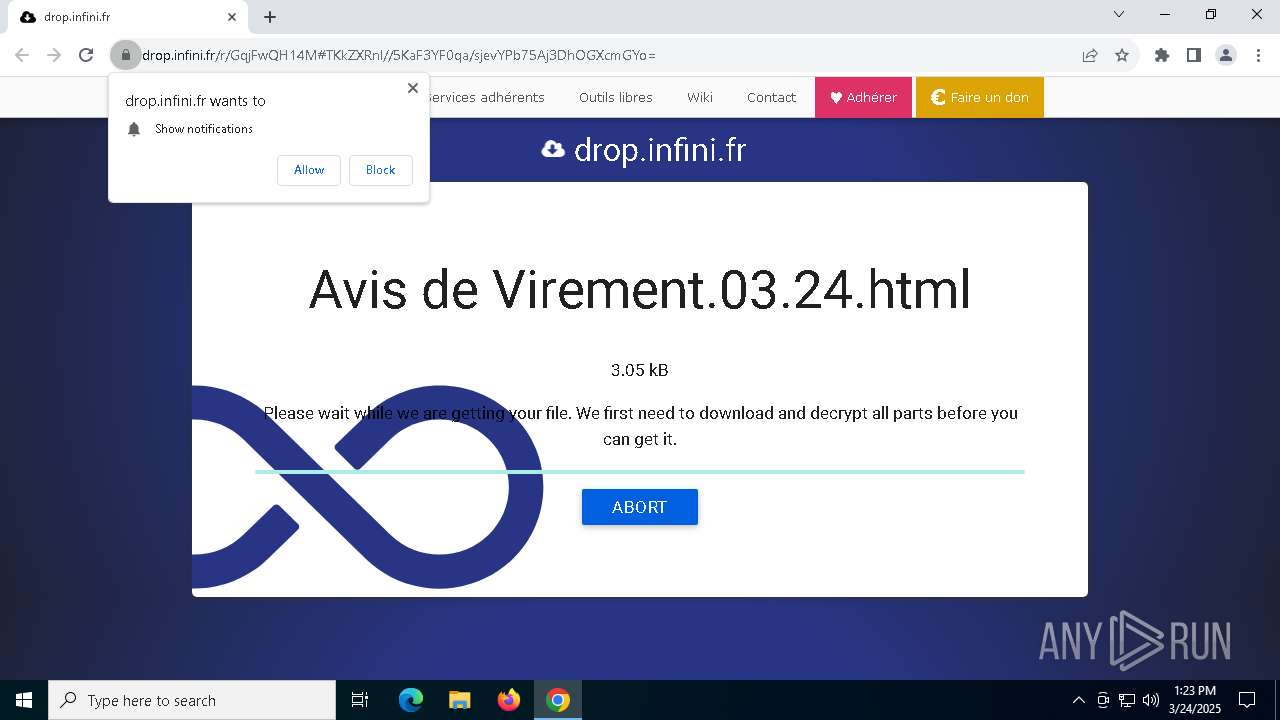
Task: Click the Faire un don button
Action: point(980,97)
